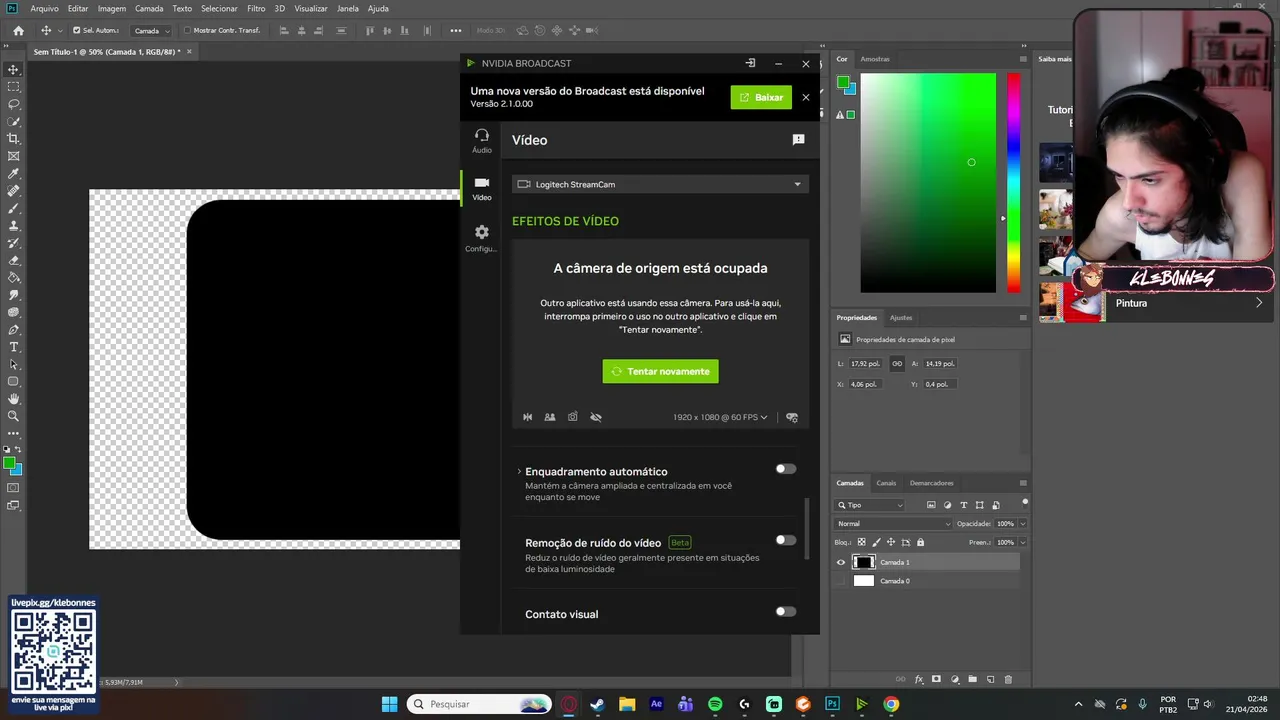1280x720 pixels.
Task: Create a new adjustment layer
Action: click(x=954, y=679)
